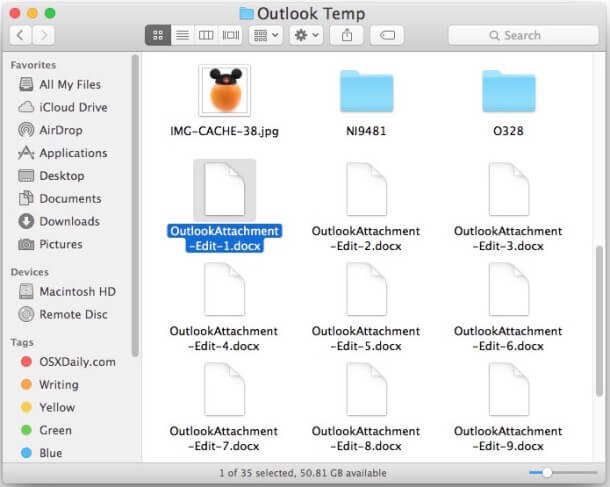
Task: Click the highlighted OutlookAttachment-Edit-1.docx filename
Action: pos(224,238)
